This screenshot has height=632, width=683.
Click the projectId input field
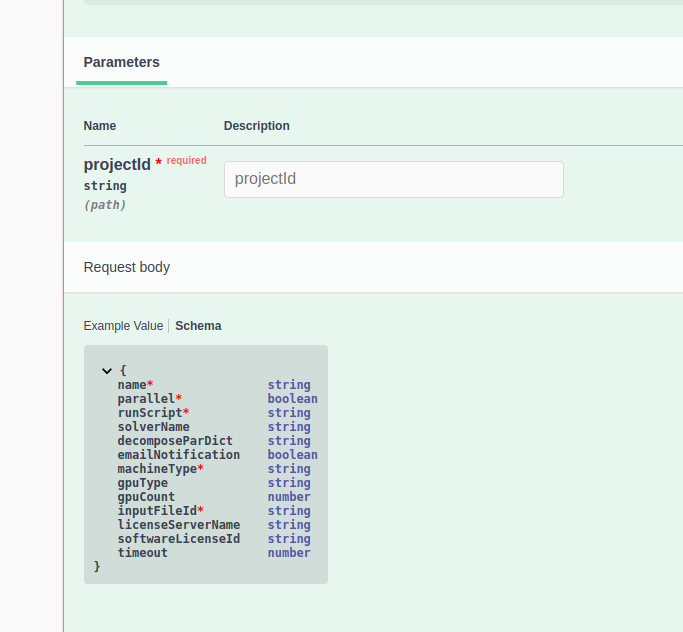tap(394, 179)
